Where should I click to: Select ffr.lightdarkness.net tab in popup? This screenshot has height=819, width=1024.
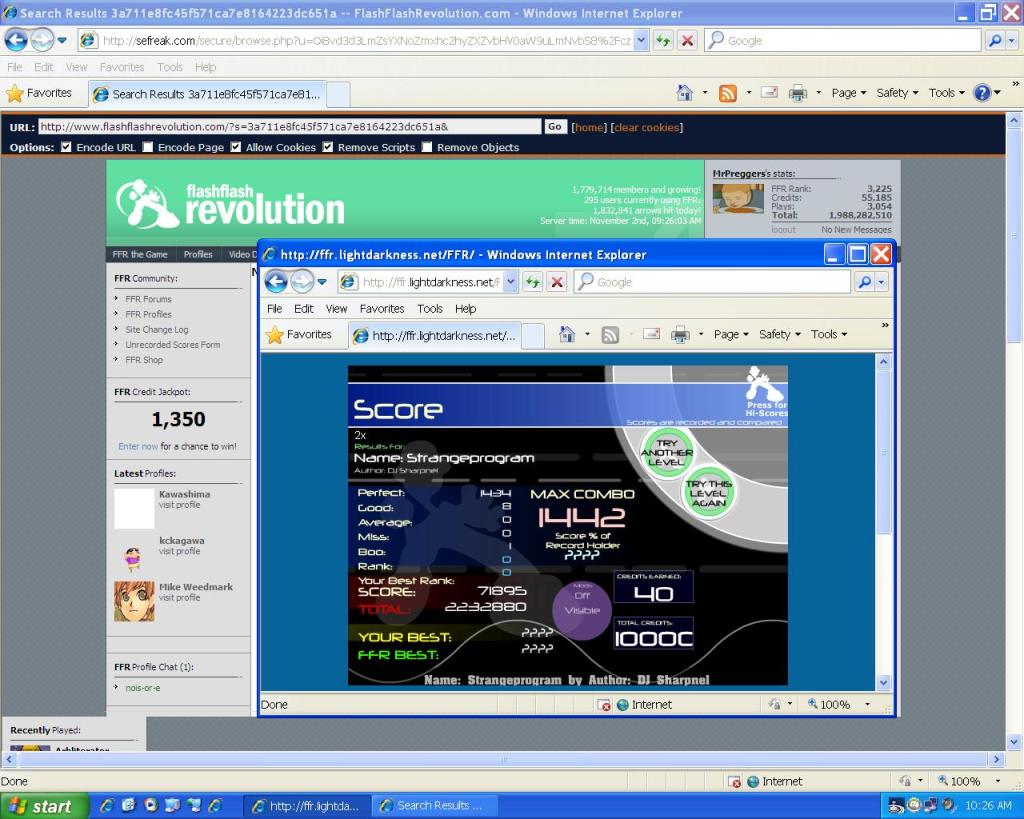(434, 336)
